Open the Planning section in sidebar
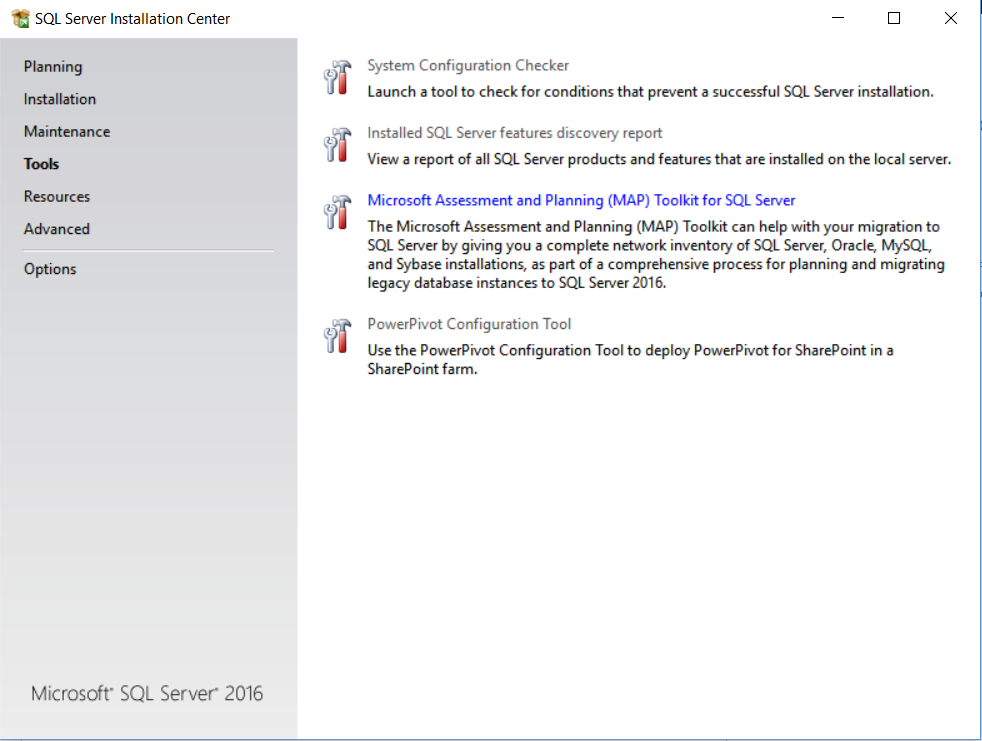 coord(53,67)
